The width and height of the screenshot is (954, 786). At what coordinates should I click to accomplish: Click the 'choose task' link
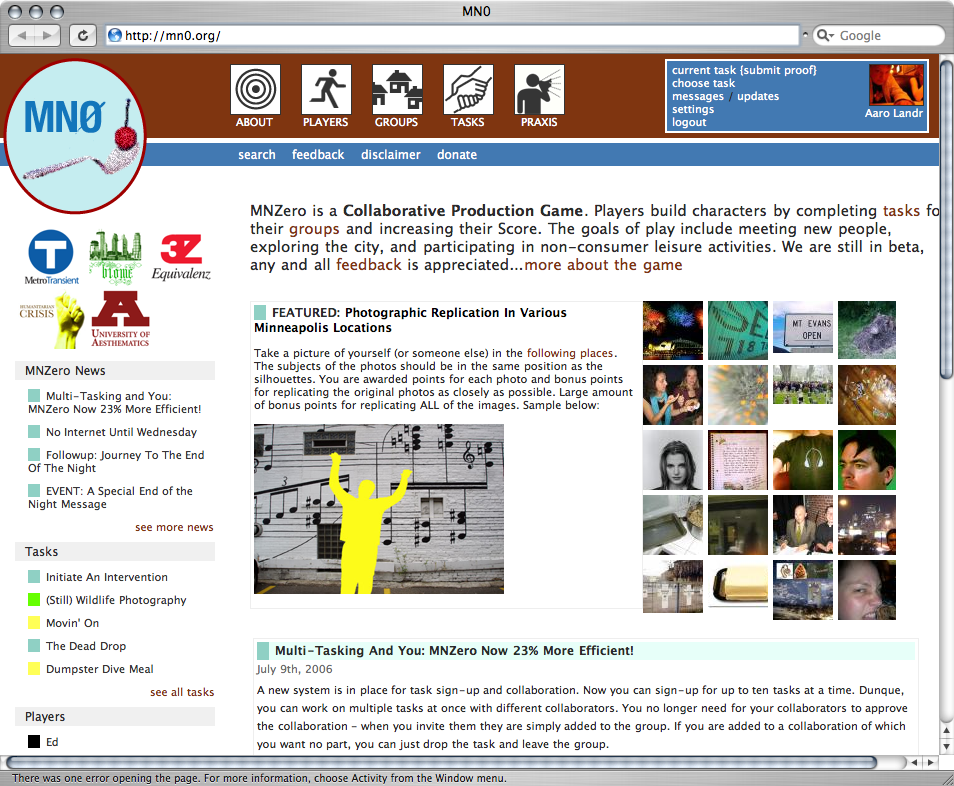(x=703, y=84)
